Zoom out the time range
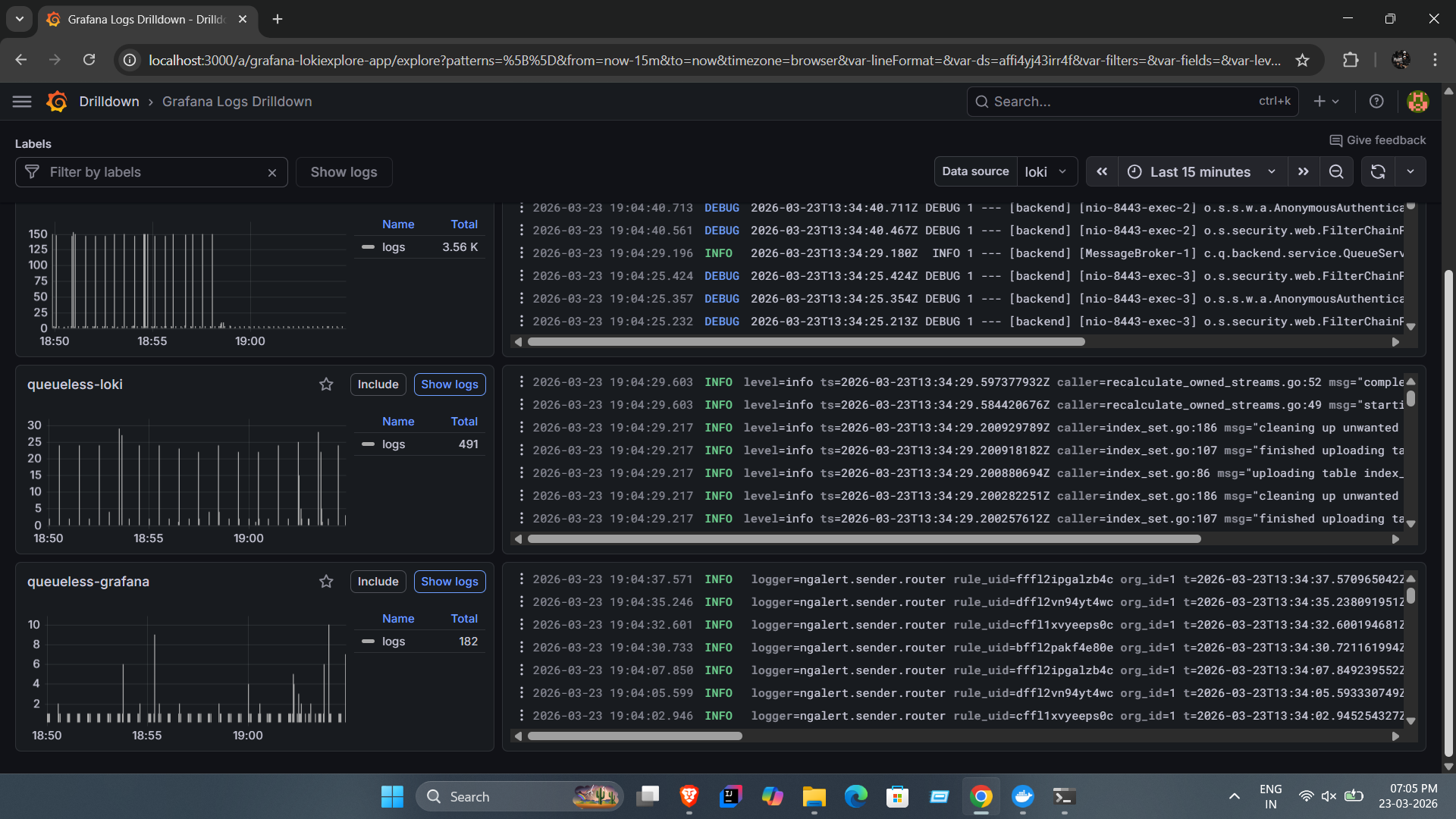 pos(1336,172)
